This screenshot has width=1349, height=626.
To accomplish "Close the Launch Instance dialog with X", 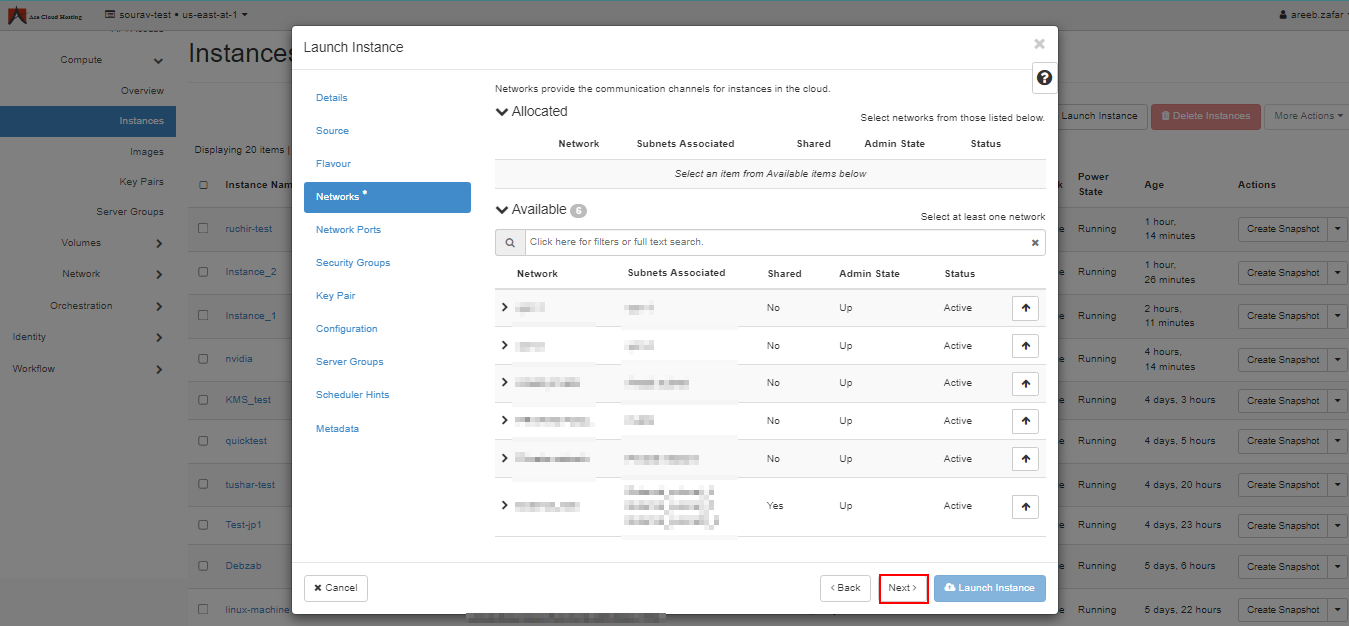I will coord(1039,44).
